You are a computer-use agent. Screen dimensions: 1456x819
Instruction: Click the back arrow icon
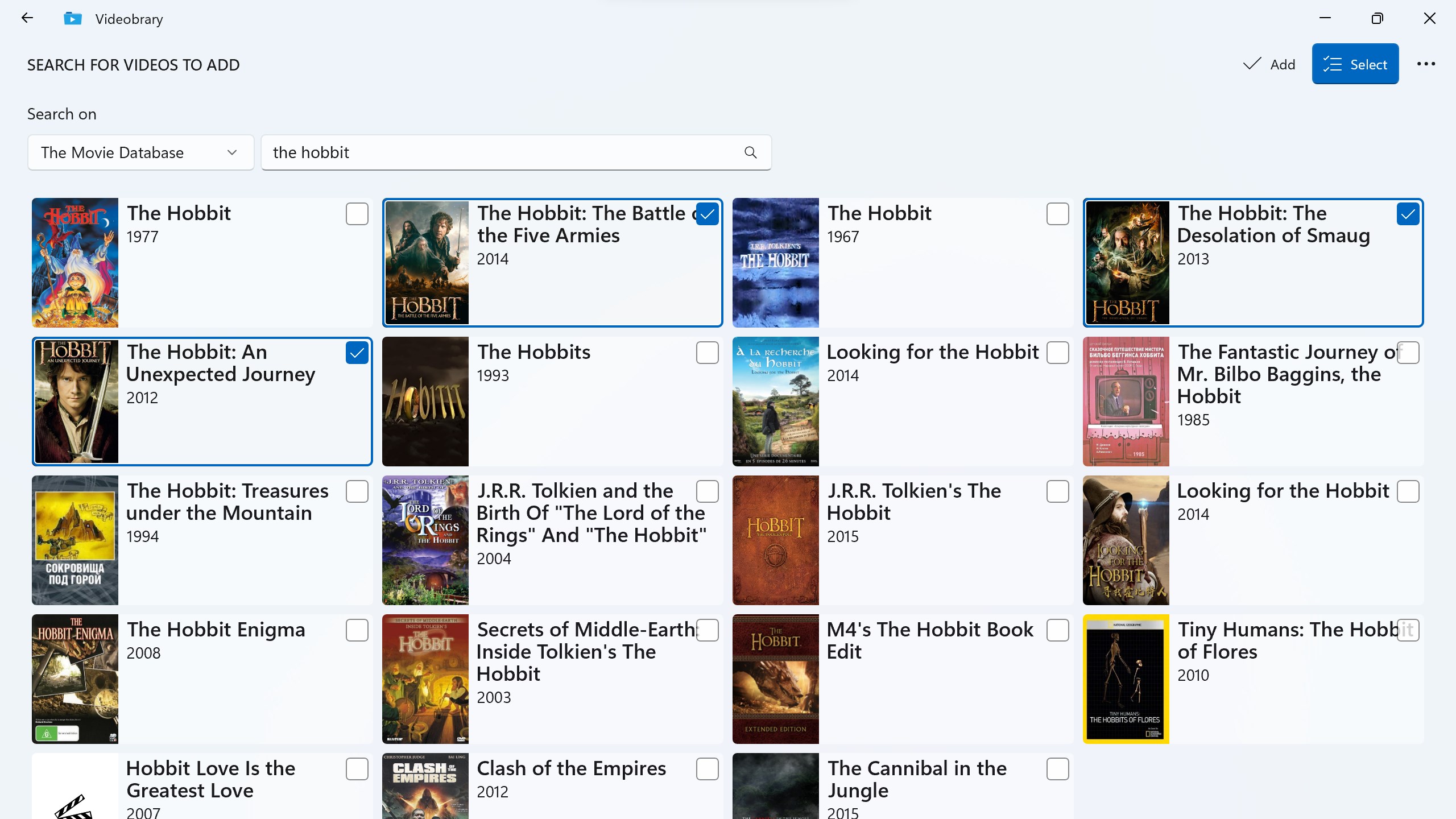tap(27, 18)
